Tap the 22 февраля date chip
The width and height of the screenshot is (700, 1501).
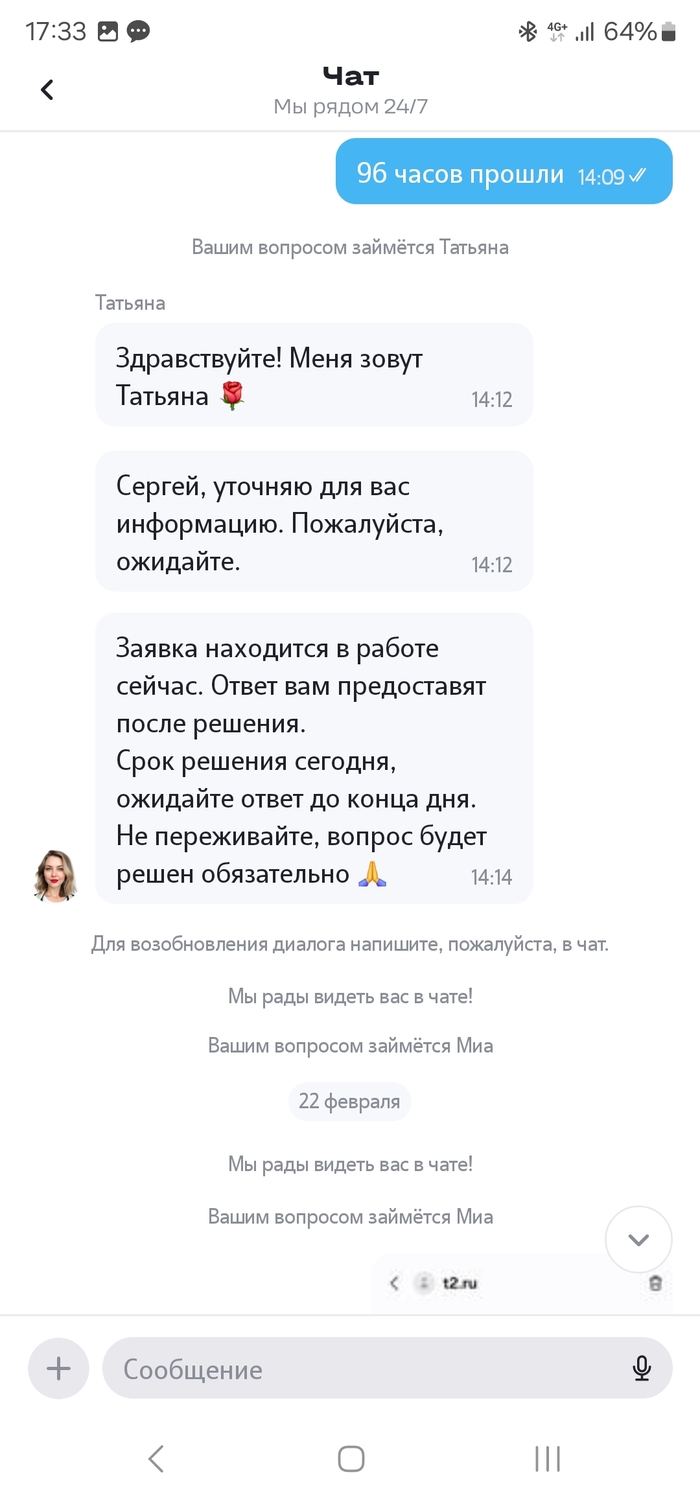pyautogui.click(x=349, y=1102)
